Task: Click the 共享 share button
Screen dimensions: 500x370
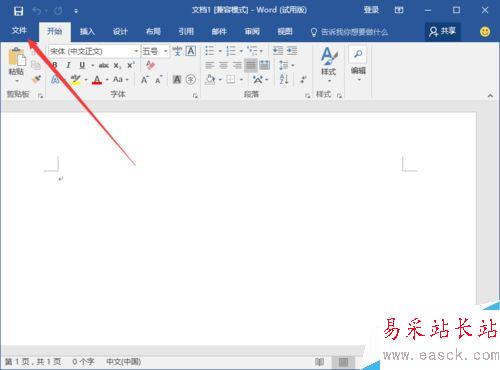Action: [x=442, y=31]
